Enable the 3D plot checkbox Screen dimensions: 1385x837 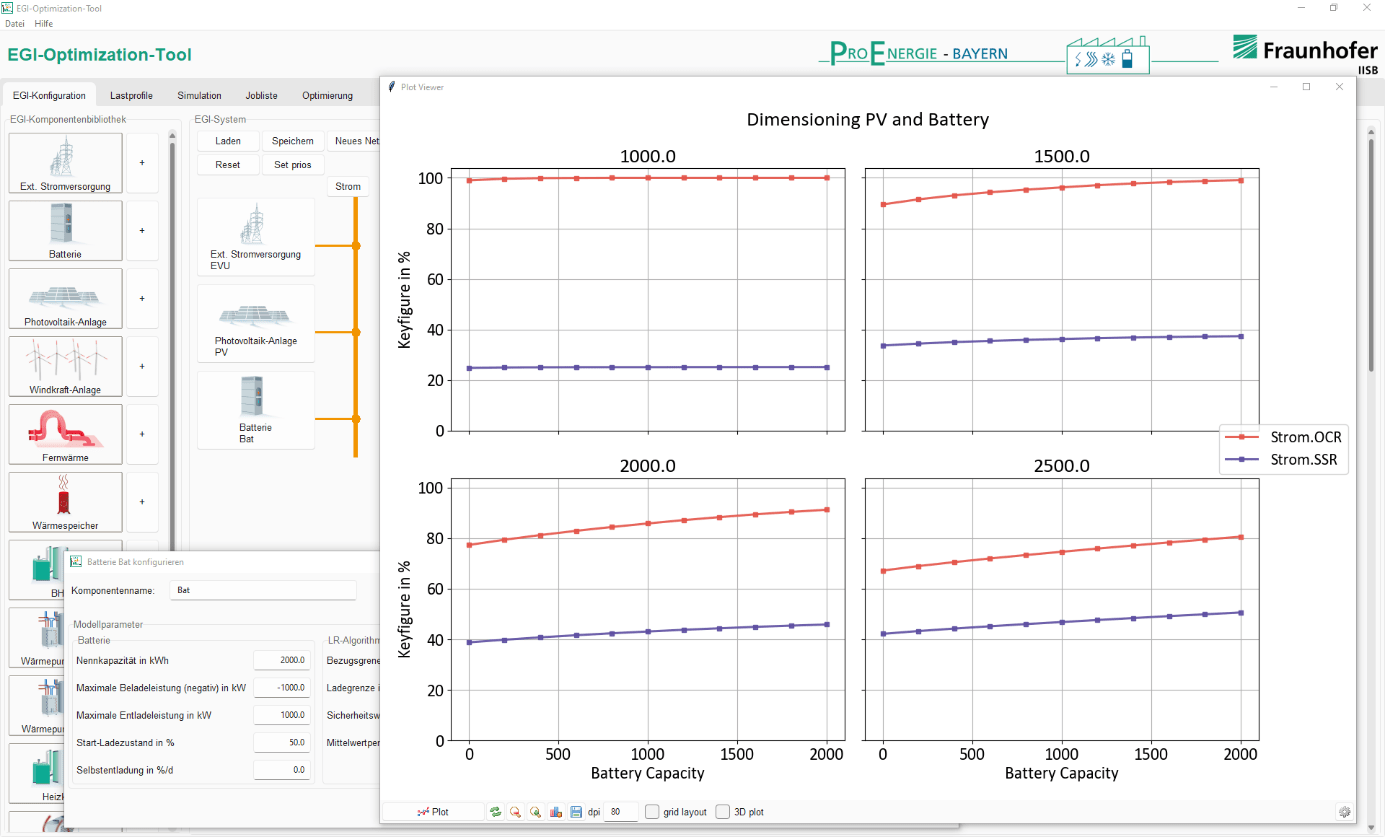tap(723, 812)
